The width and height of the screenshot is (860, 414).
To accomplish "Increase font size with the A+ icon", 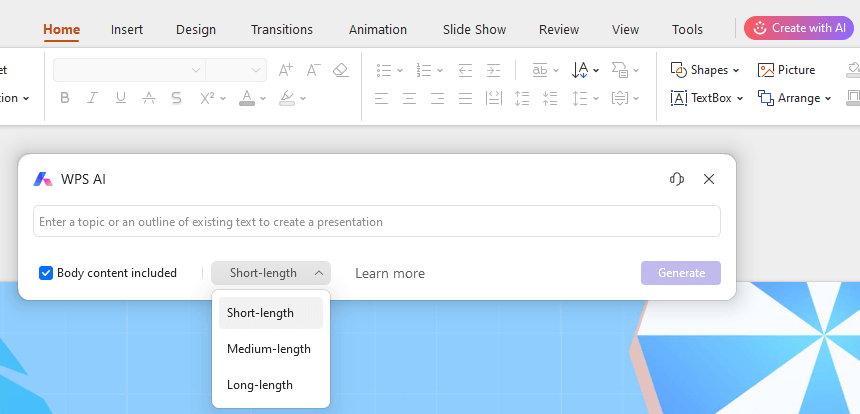I will [x=286, y=70].
